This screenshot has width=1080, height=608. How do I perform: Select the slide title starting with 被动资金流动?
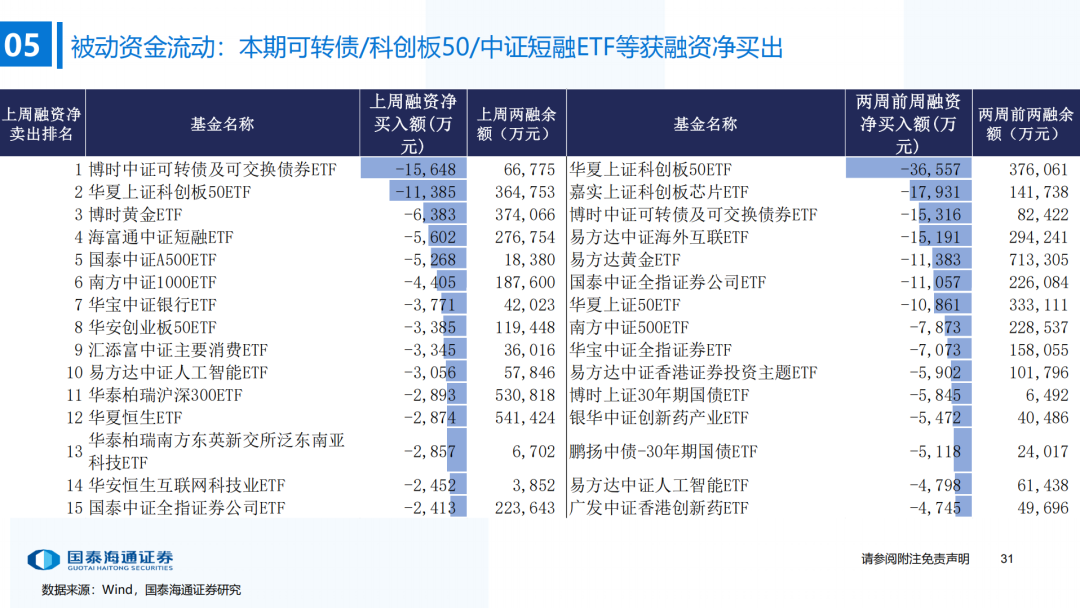click(x=426, y=47)
